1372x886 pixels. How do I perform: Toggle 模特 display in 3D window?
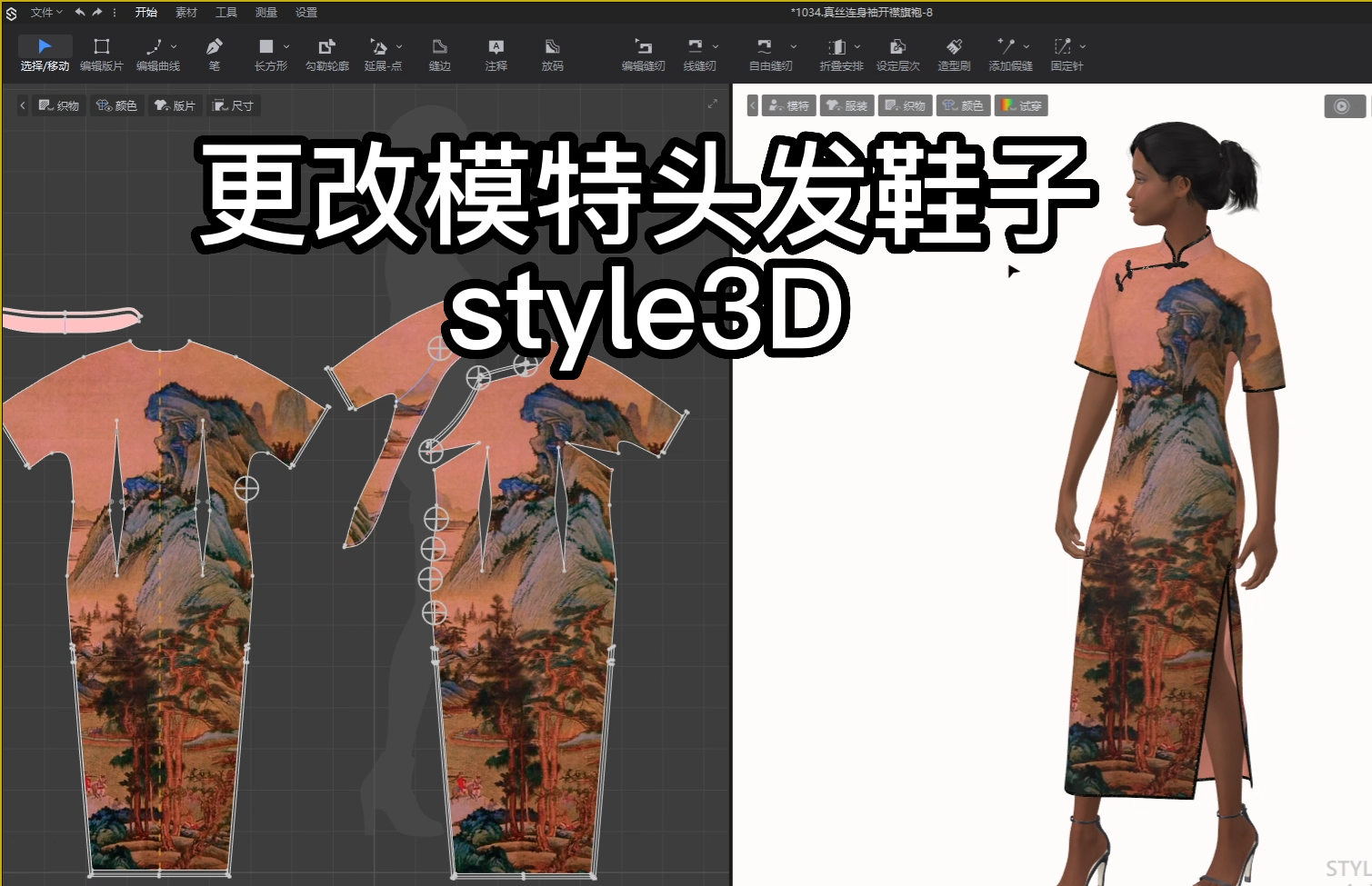click(788, 105)
